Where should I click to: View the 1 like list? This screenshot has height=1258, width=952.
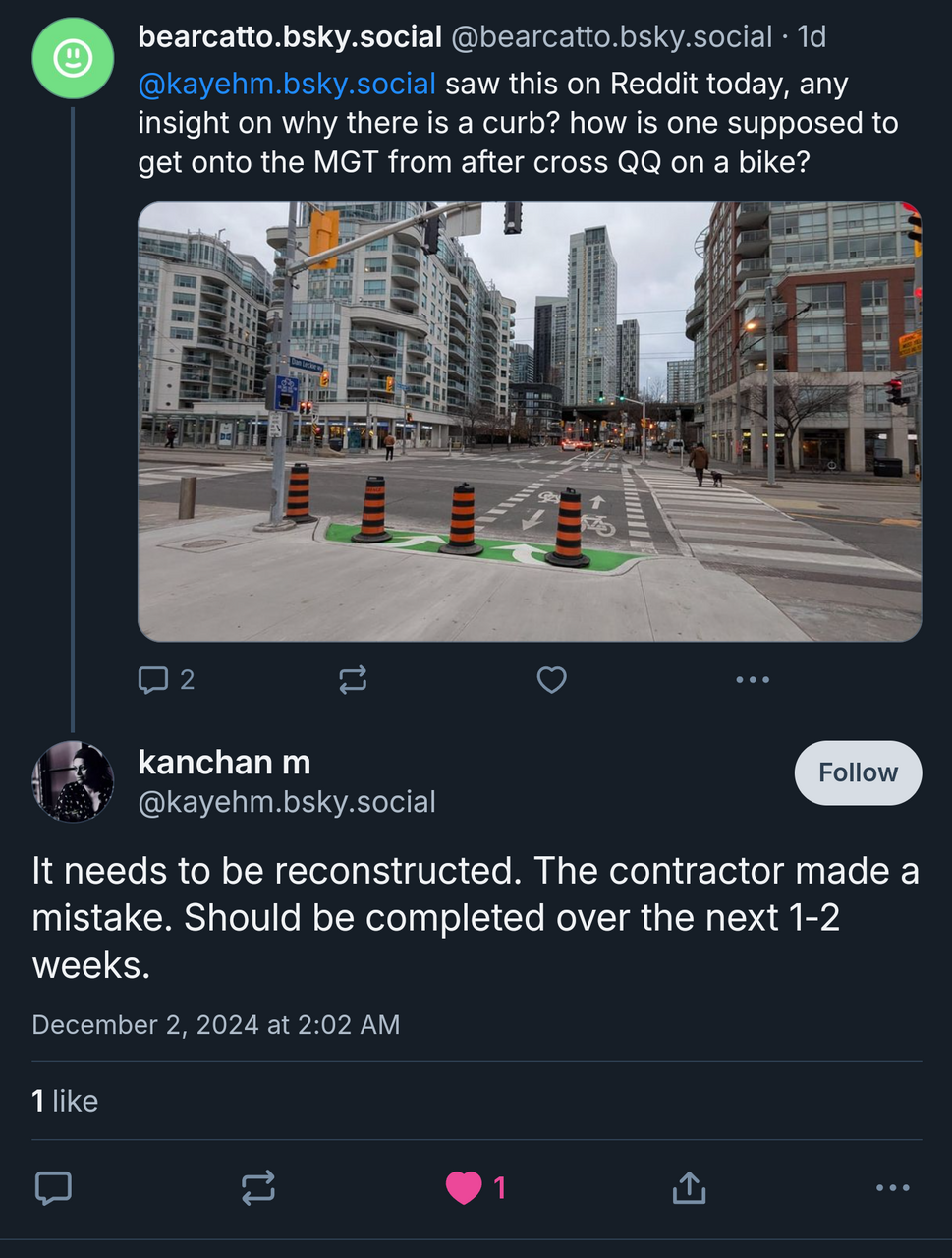point(65,1101)
